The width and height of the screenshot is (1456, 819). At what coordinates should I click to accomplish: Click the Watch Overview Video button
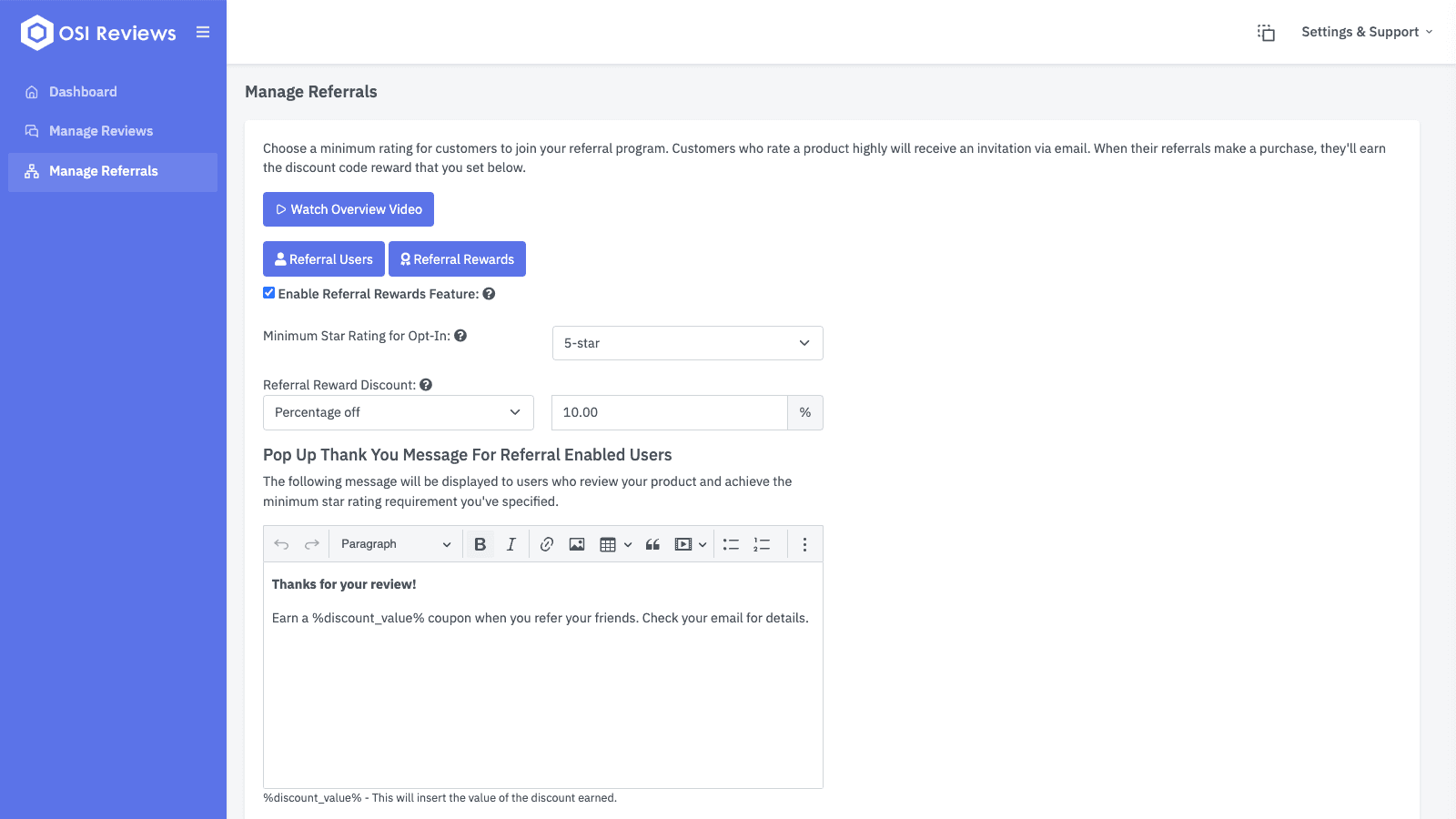(x=349, y=209)
